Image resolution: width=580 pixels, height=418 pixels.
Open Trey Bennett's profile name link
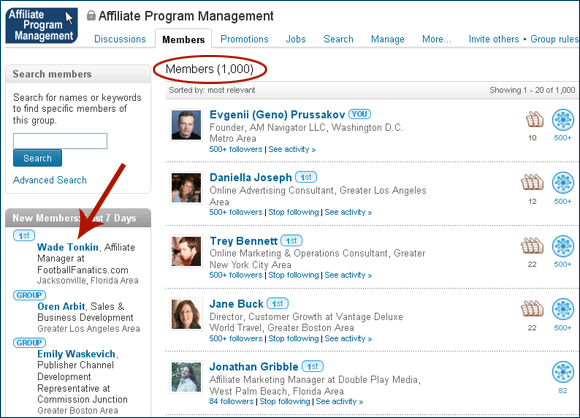pos(244,241)
